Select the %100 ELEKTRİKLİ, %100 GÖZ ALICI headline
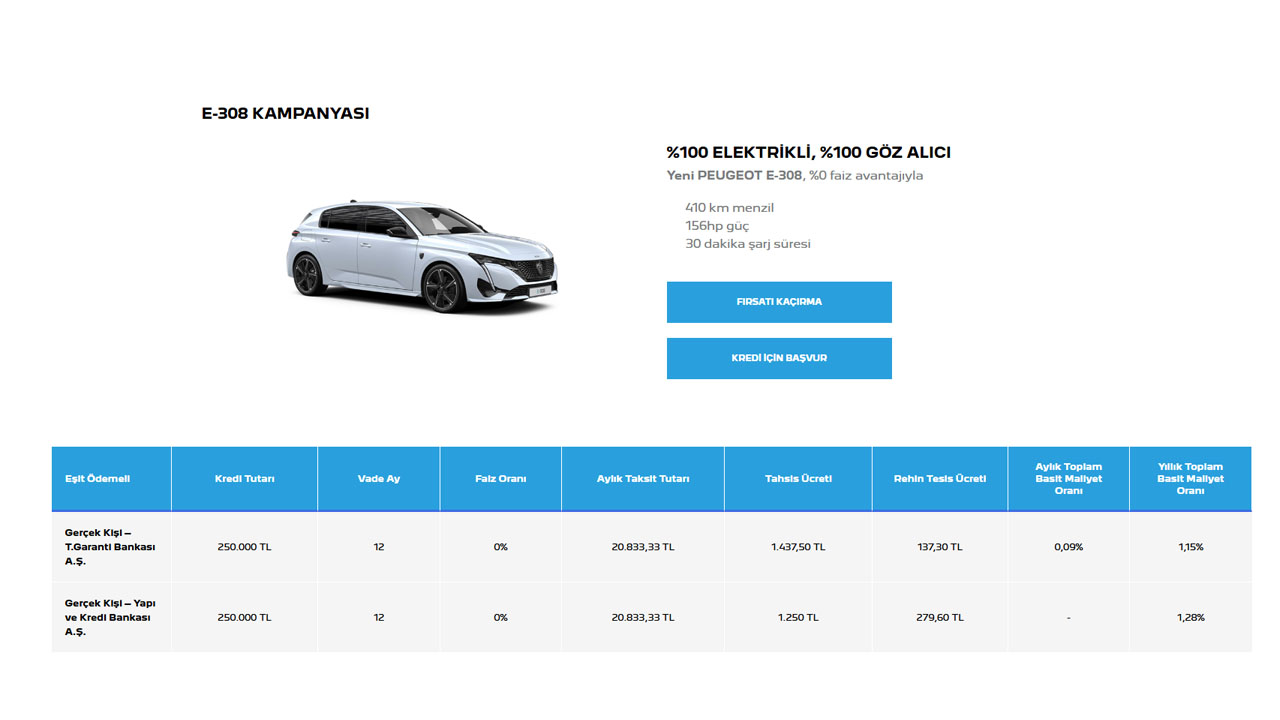 click(x=808, y=153)
